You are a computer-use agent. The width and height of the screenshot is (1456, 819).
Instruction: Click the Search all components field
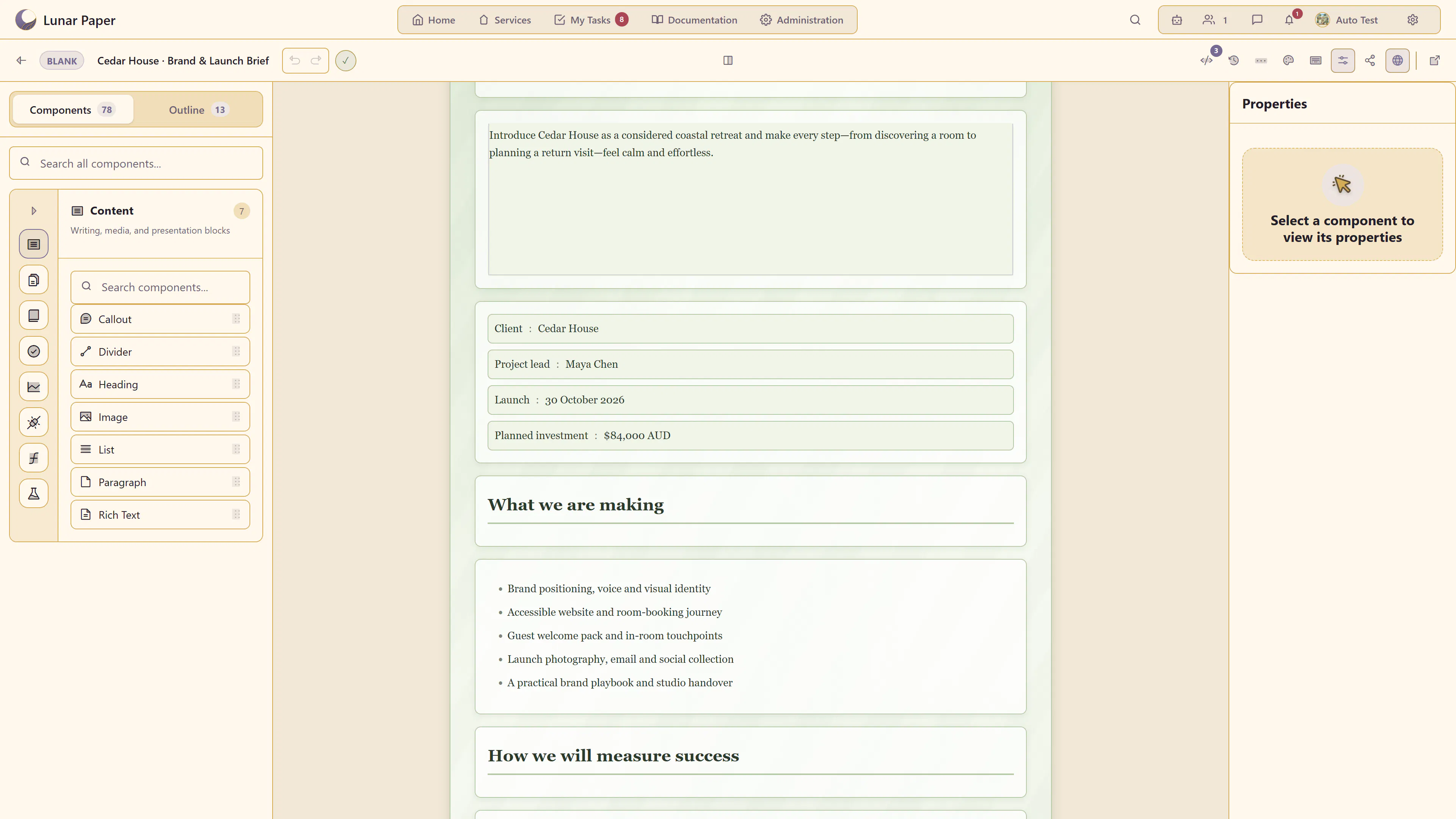pos(136,163)
